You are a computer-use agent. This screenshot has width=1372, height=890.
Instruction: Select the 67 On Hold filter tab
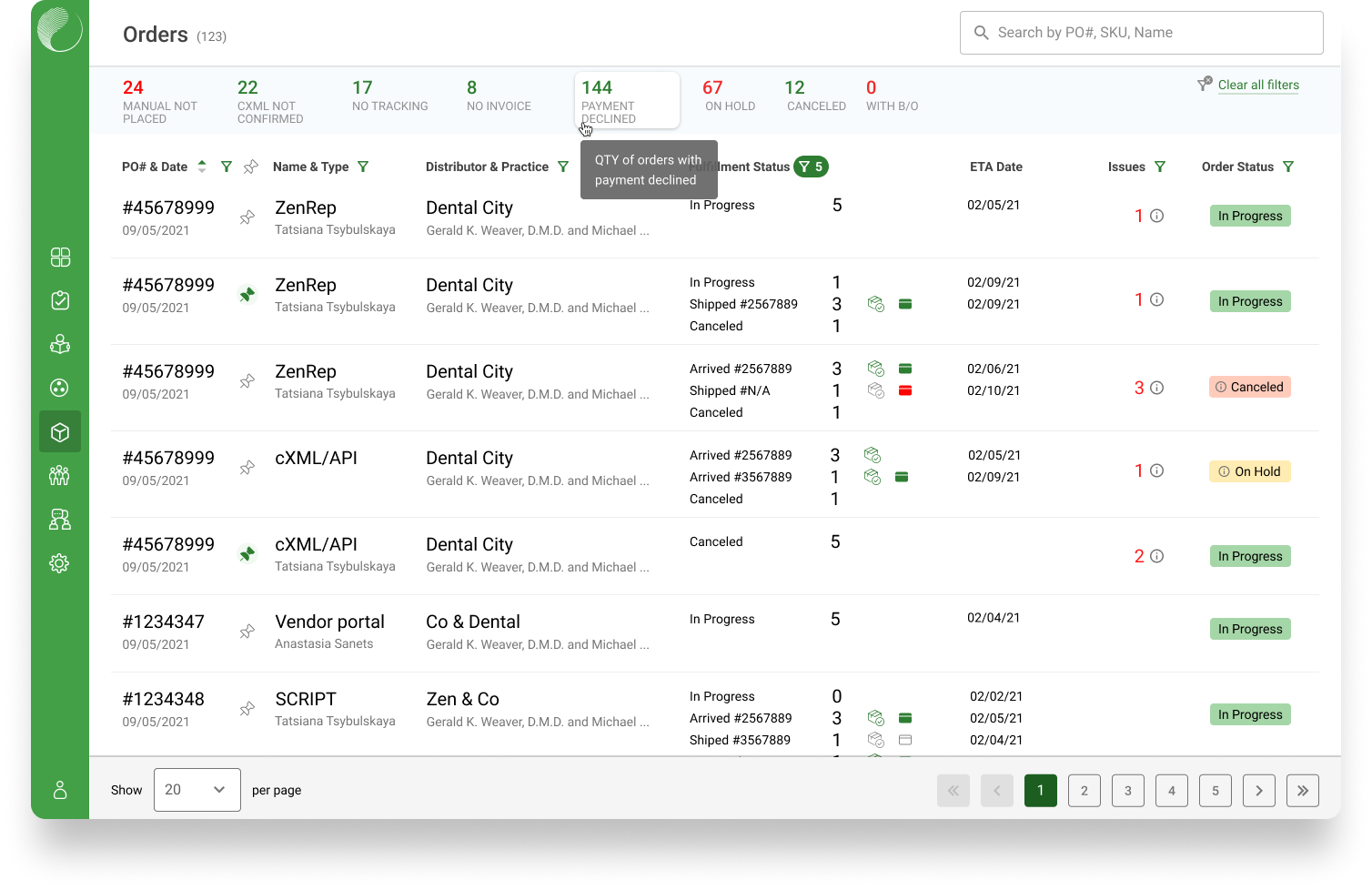pos(730,96)
